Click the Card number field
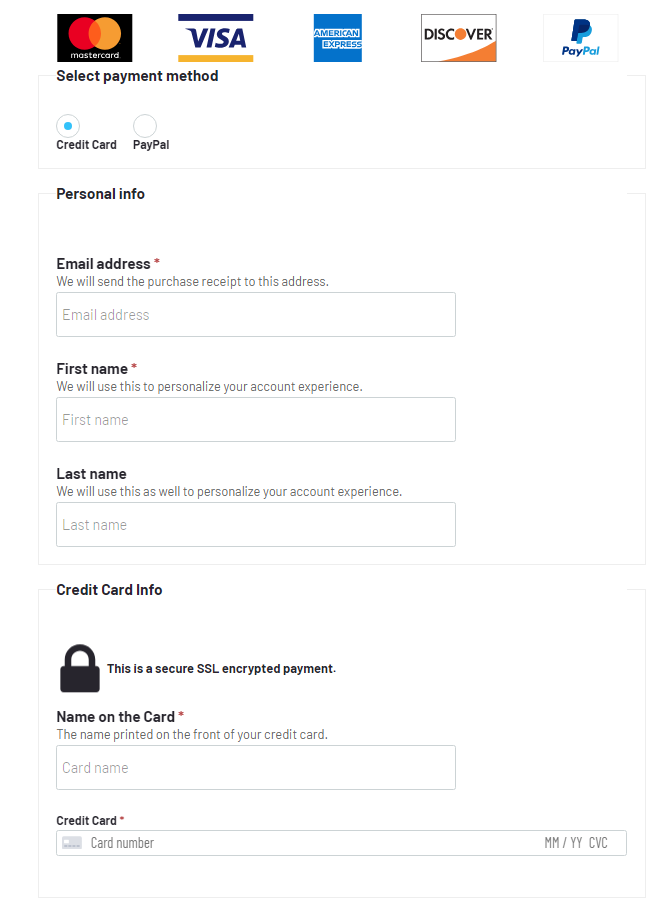 coord(300,843)
